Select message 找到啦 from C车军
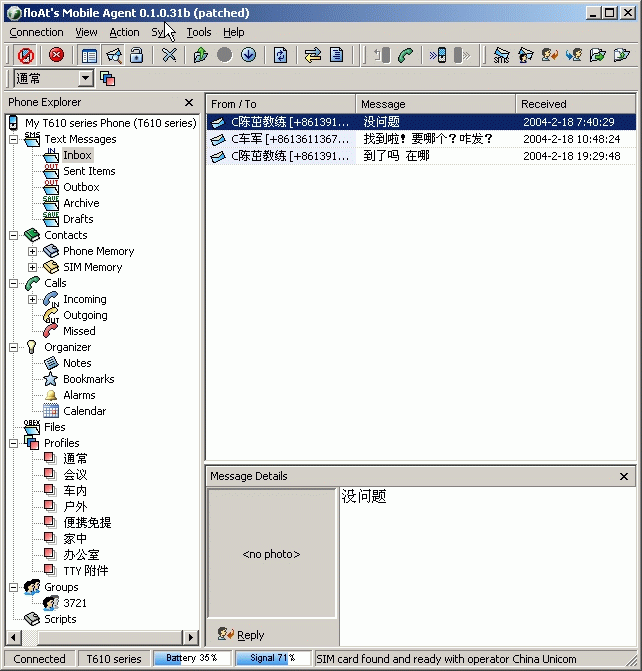 tap(421, 139)
